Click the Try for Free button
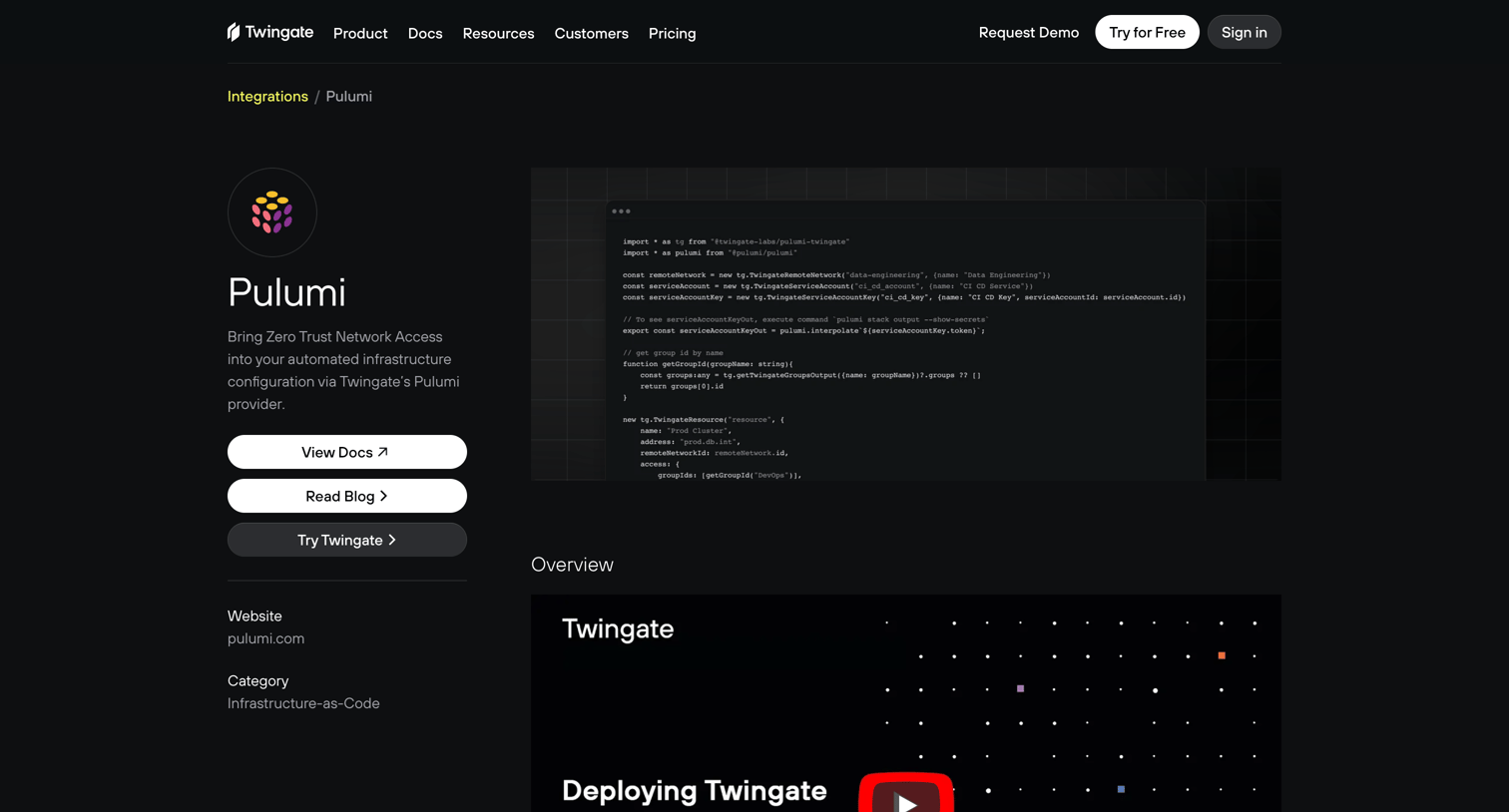The width and height of the screenshot is (1509, 812). click(1147, 32)
